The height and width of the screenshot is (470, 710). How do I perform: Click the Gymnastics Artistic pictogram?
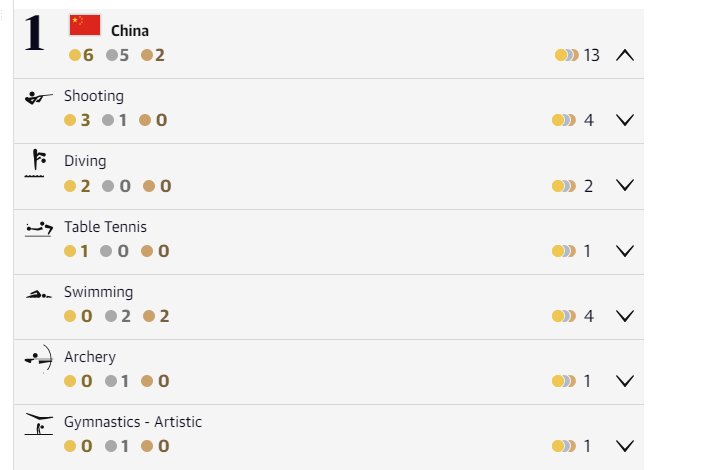[x=39, y=424]
